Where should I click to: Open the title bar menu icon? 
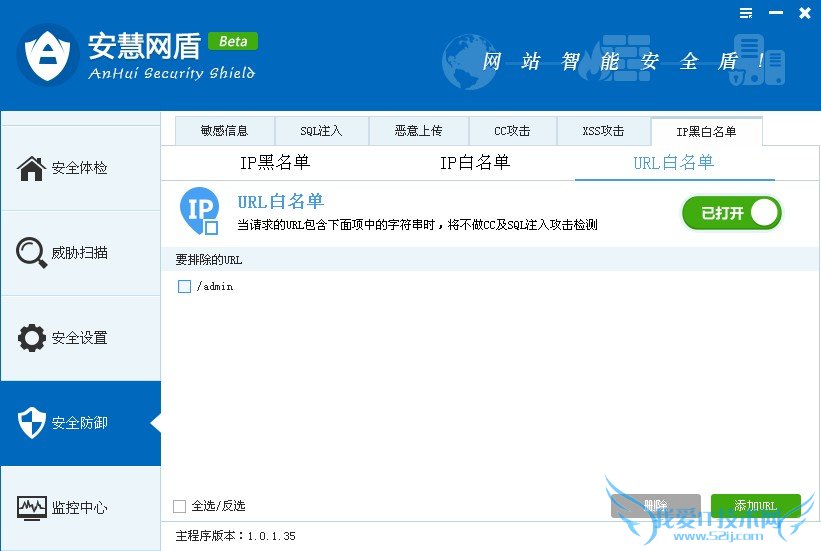746,13
